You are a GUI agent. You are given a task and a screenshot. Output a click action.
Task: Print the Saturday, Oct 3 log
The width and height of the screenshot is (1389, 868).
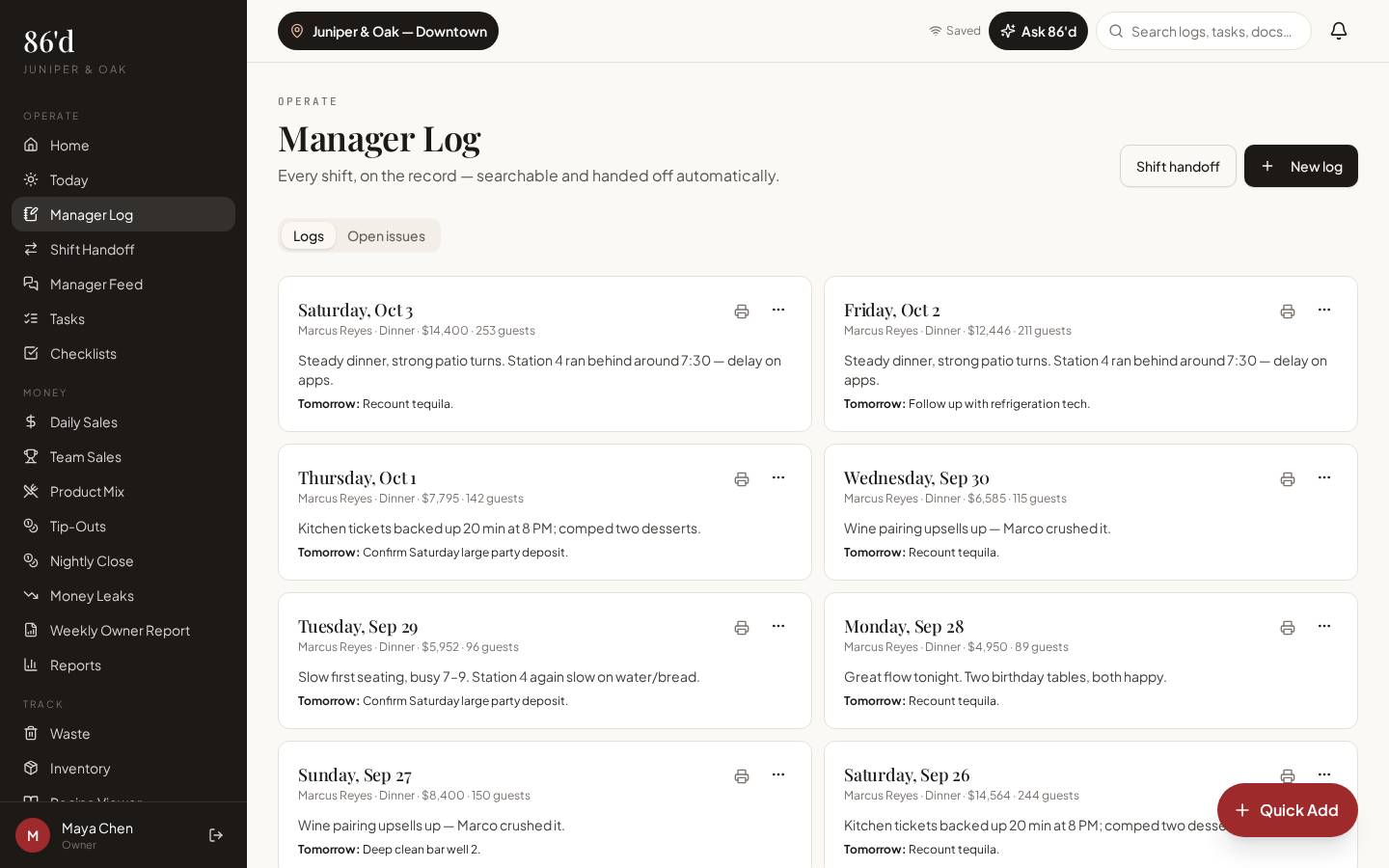(742, 312)
